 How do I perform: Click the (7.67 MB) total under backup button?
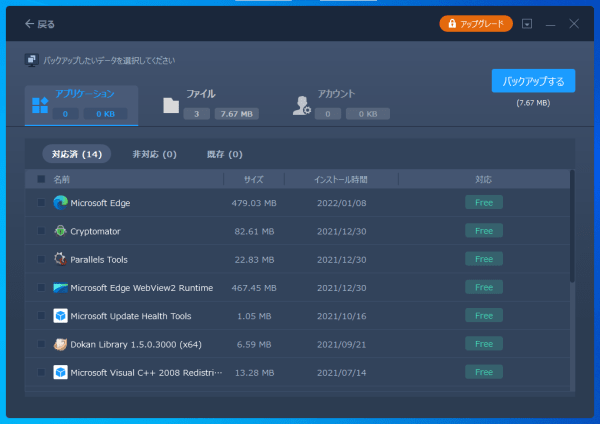tap(533, 103)
